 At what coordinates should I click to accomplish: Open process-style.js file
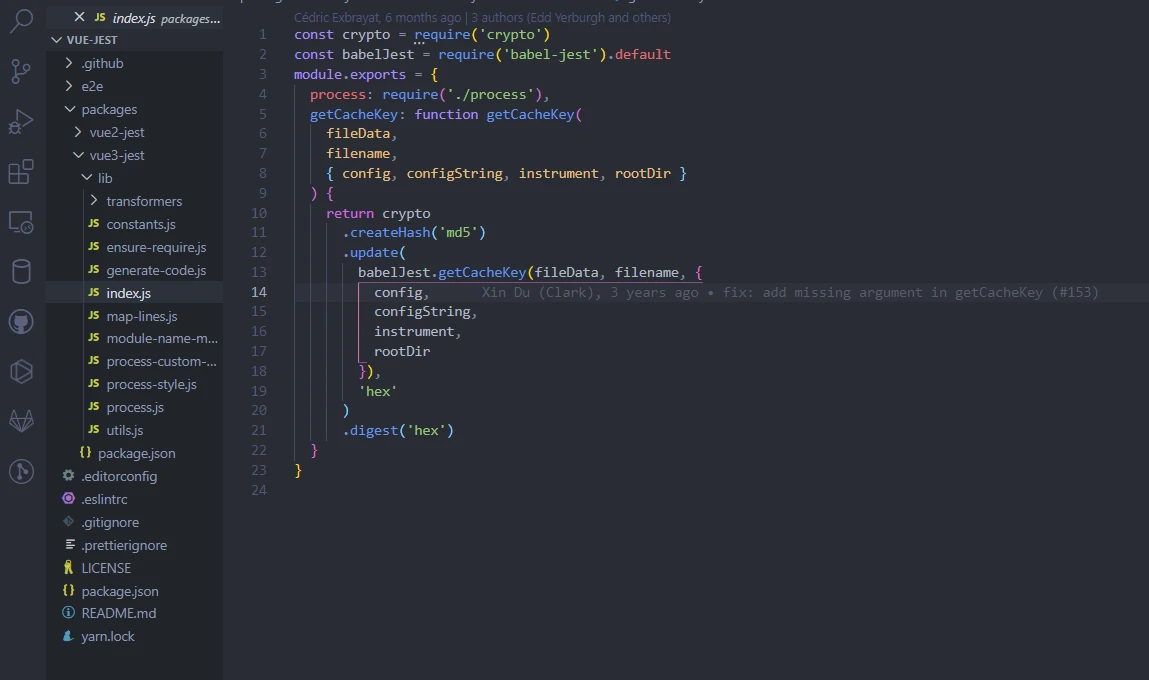(x=151, y=384)
